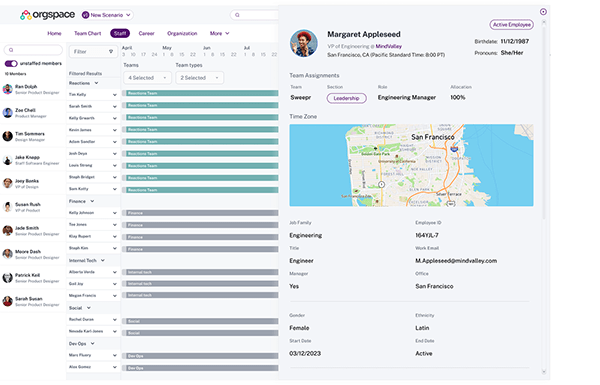Image resolution: width=600 pixels, height=385 pixels.
Task: Expand the Alberta Verde row
Action: [x=114, y=272]
